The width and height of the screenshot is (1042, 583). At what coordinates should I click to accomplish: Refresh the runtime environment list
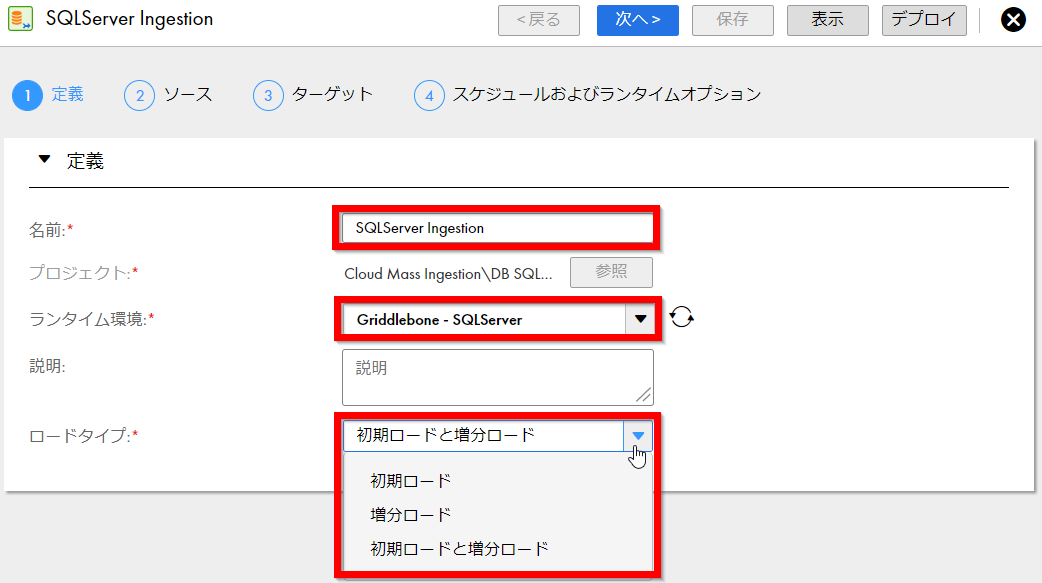coord(681,317)
